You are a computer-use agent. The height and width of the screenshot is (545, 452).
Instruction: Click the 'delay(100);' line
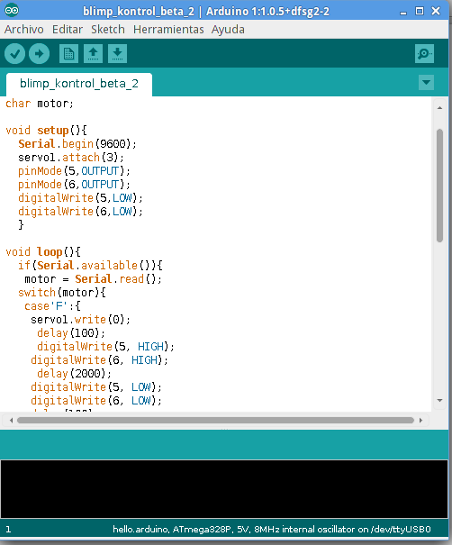71,333
